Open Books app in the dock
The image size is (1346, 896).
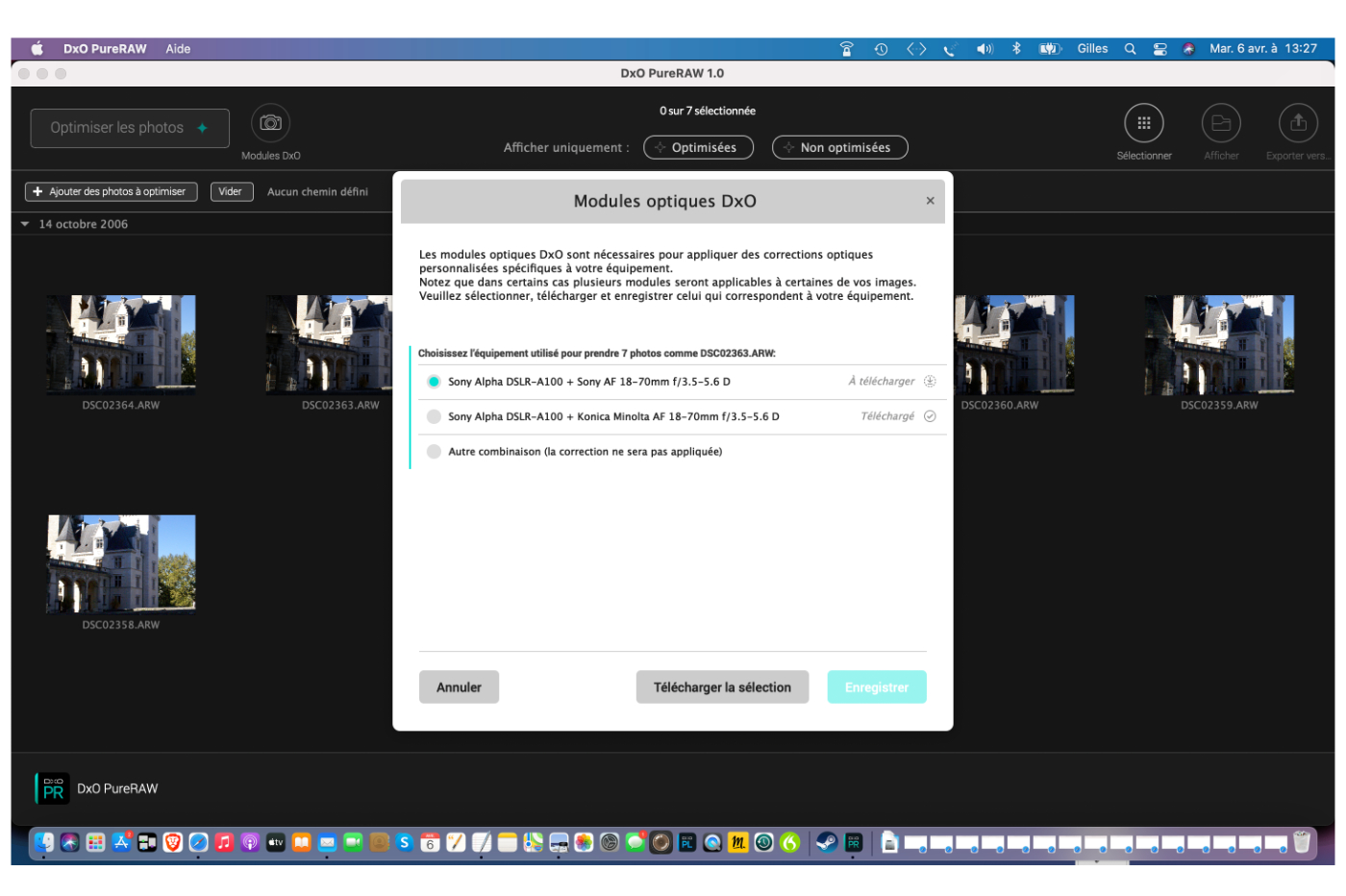pos(301,842)
